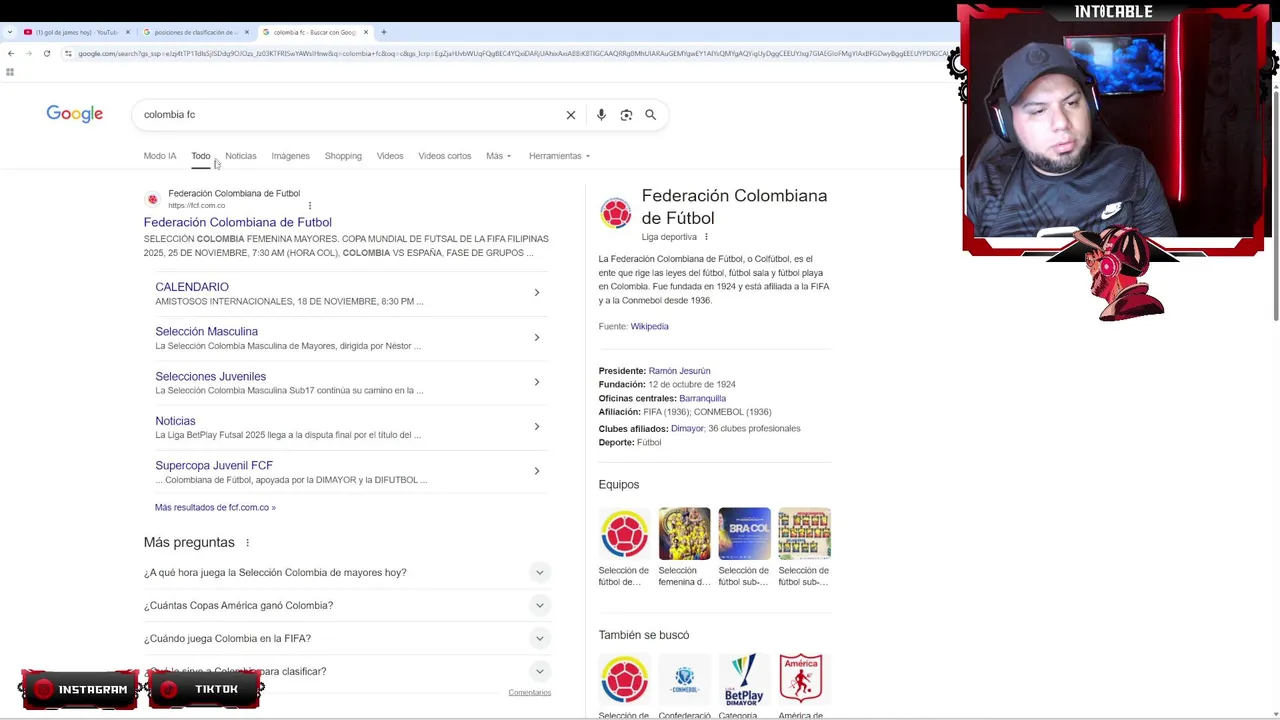Switch to Noticias results tab

241,156
